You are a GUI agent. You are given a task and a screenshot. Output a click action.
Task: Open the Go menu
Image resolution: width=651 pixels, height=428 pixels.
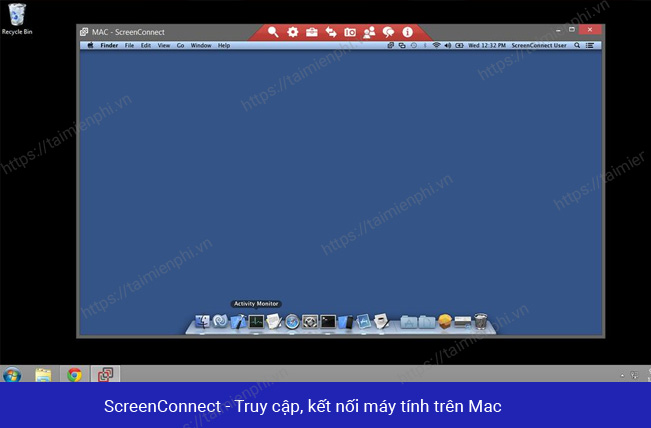pos(180,45)
